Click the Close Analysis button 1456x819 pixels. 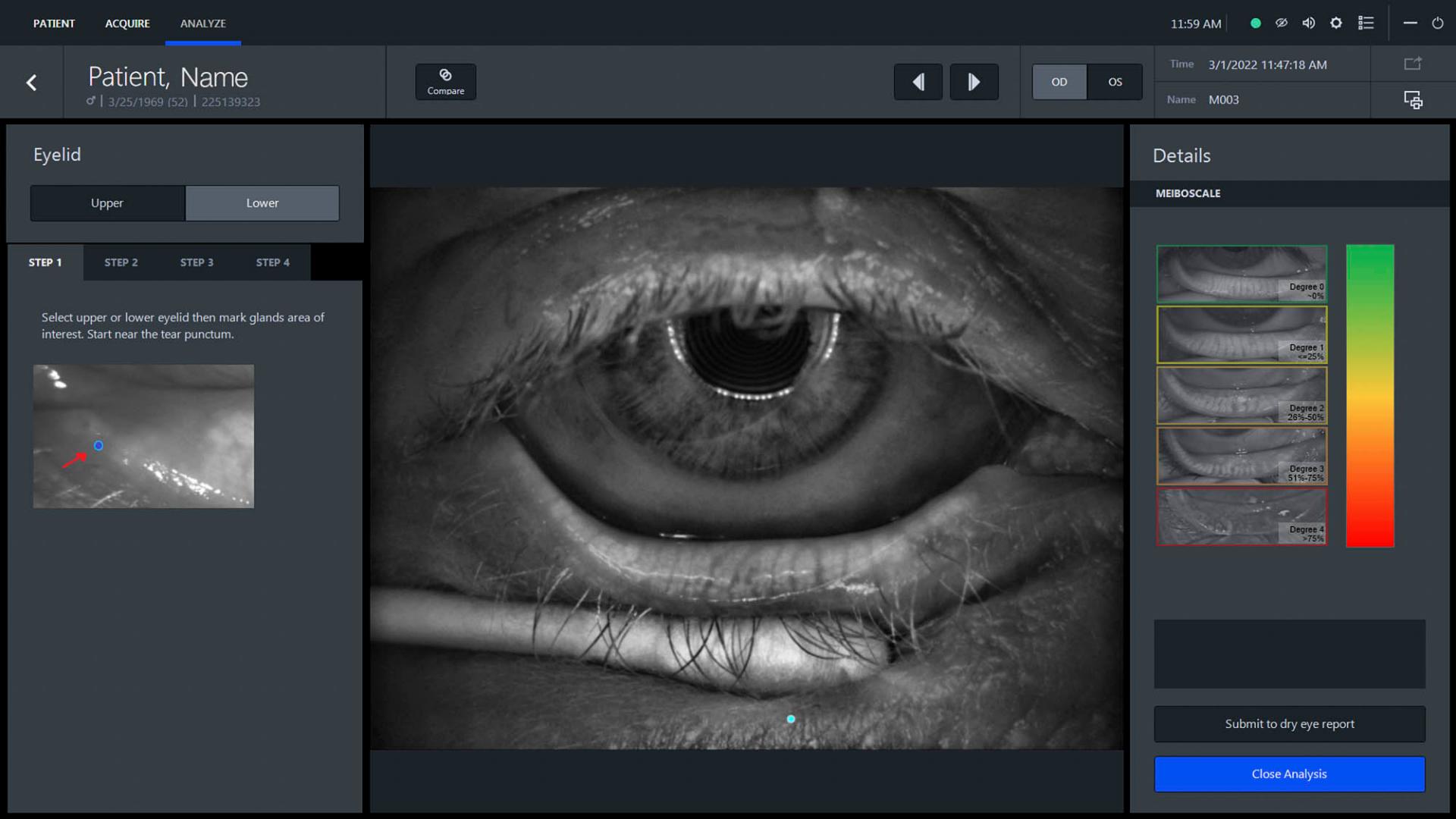[x=1289, y=774]
